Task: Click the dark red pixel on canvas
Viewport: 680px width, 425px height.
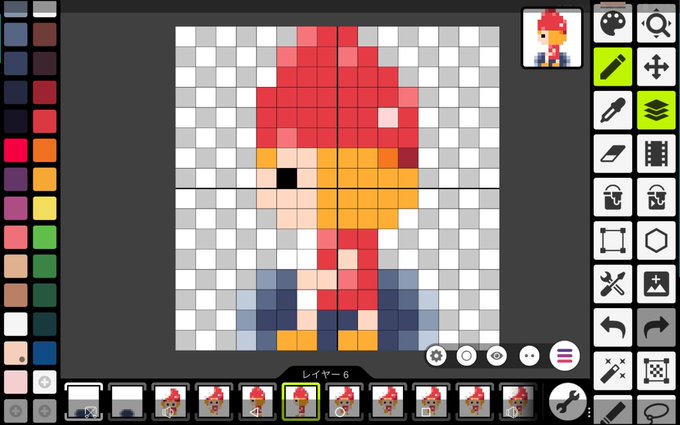Action: (x=408, y=158)
